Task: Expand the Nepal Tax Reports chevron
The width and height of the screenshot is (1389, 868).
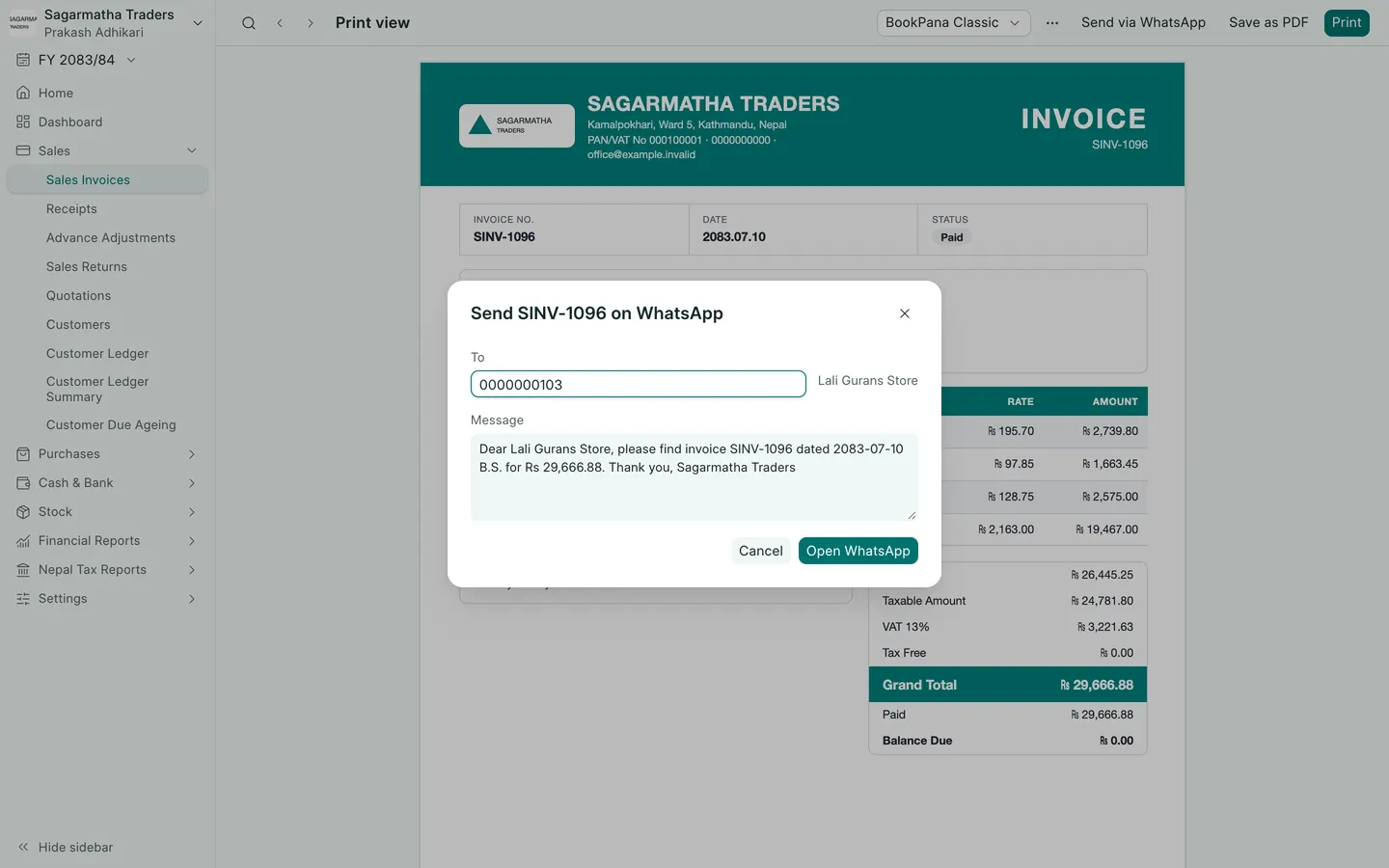Action: pos(192,570)
